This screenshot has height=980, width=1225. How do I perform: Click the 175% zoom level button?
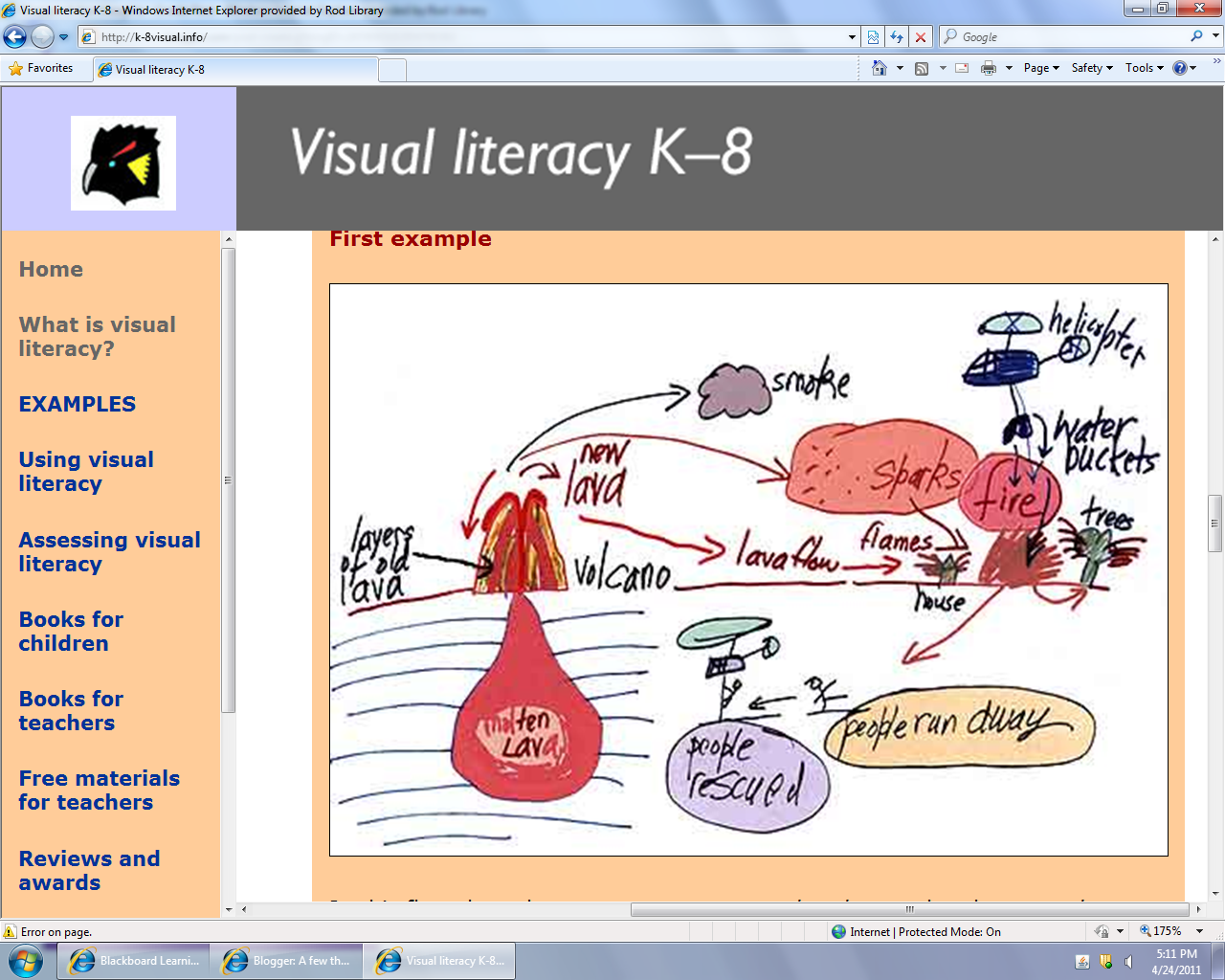[x=1160, y=931]
